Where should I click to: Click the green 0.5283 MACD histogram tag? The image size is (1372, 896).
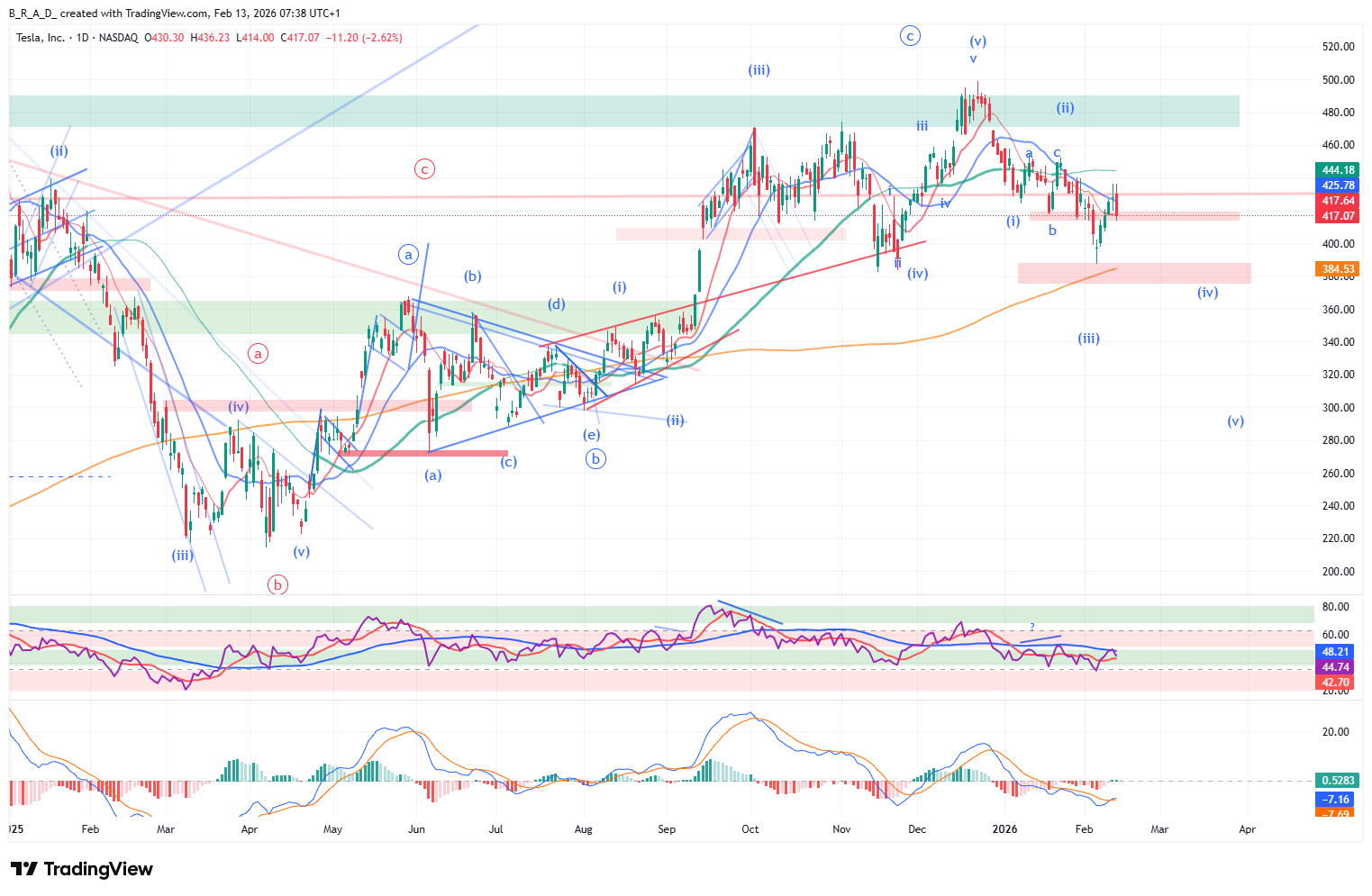pos(1335,780)
